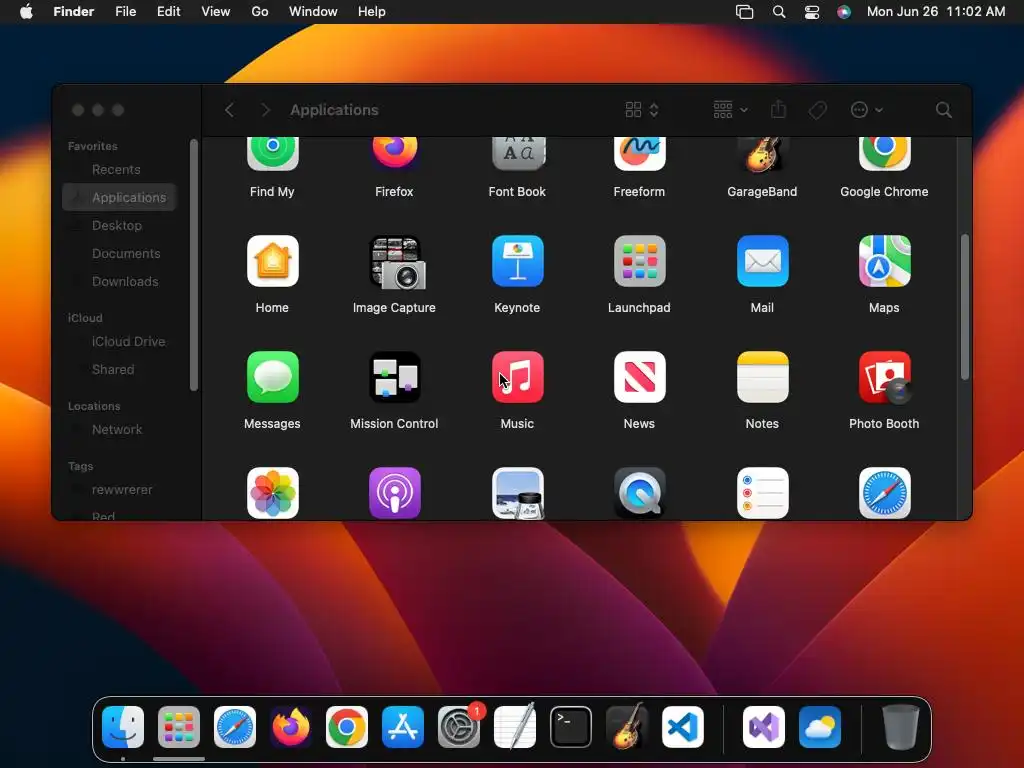Select the Music app icon
Image resolution: width=1024 pixels, height=768 pixels.
[x=518, y=377]
